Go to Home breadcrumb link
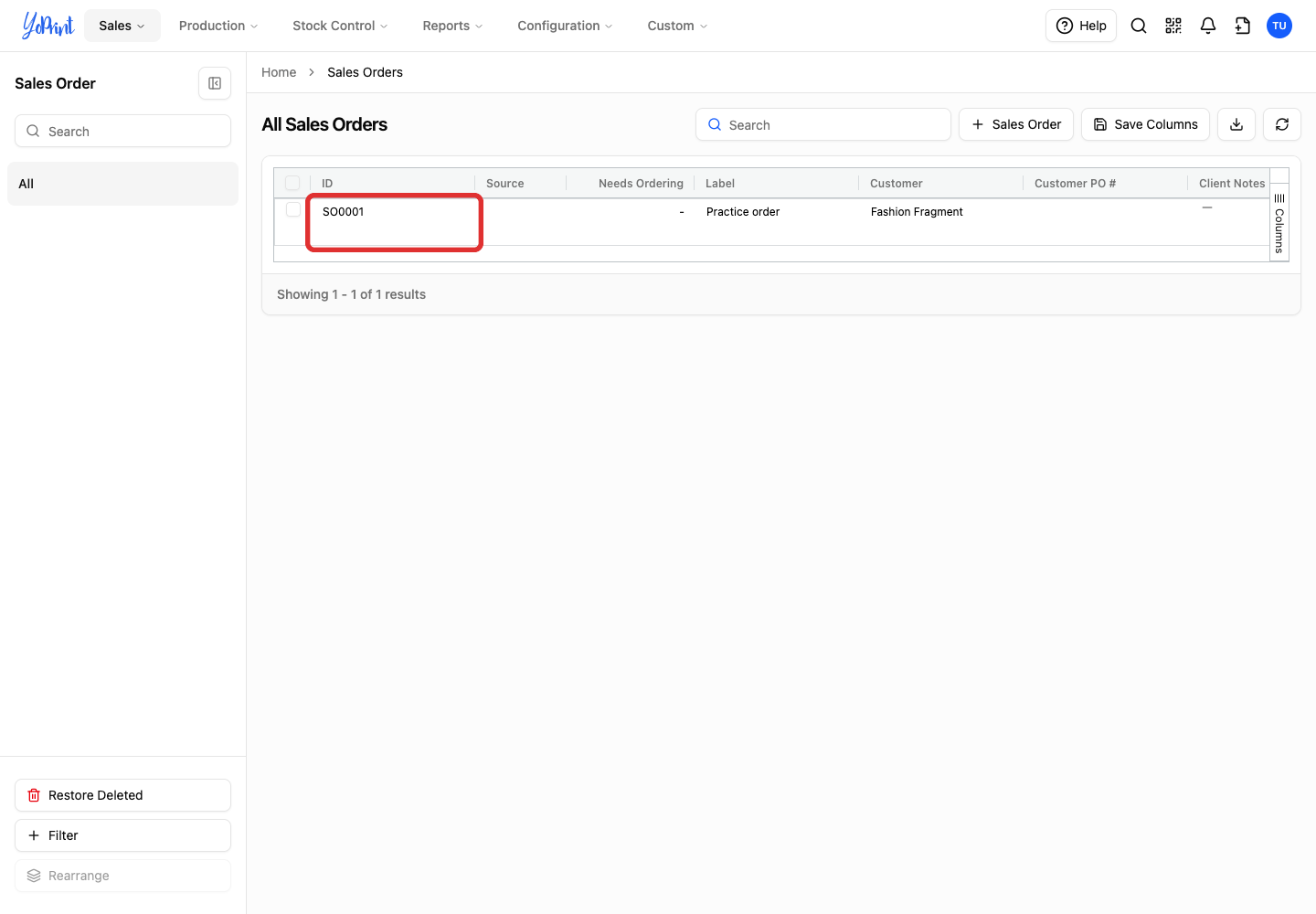Screen dimensions: 1316x914 coord(279,72)
